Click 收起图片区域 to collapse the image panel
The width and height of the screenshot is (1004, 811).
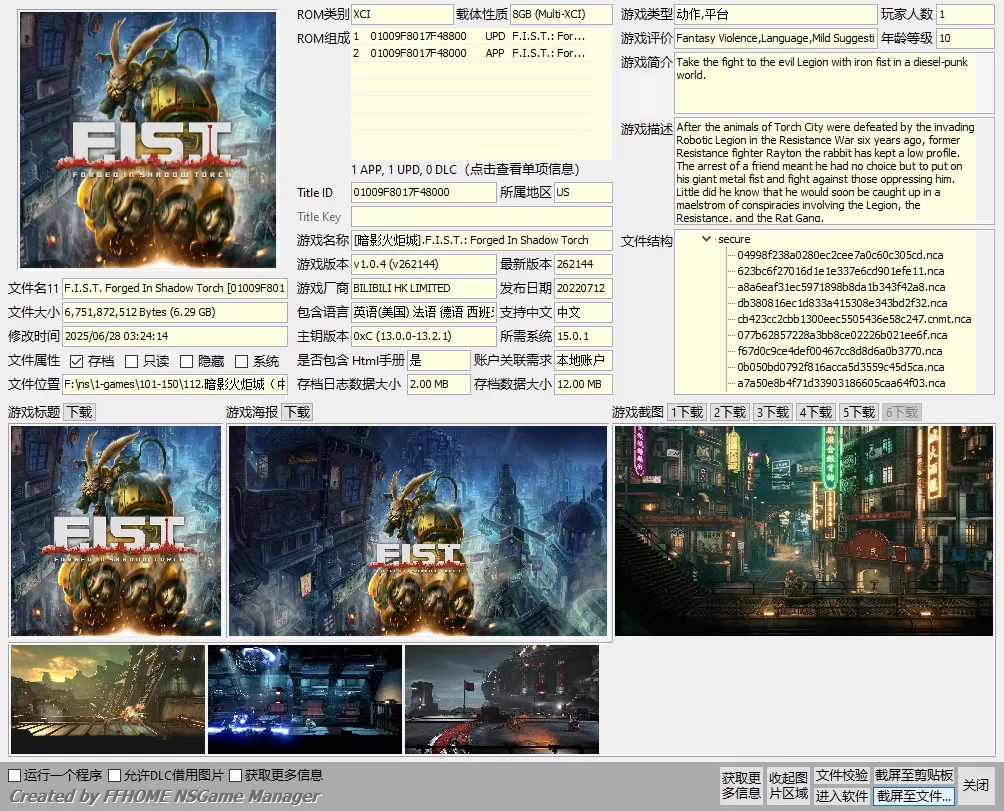[786, 783]
